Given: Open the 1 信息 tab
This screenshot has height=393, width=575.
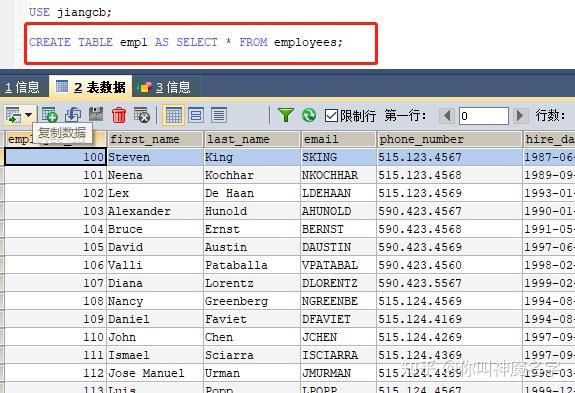Looking at the screenshot, I should click(22, 87).
